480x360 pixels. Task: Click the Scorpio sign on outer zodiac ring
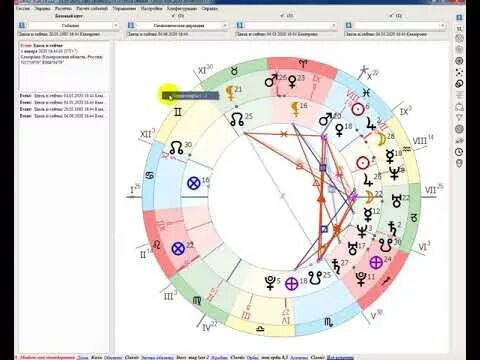point(329,322)
